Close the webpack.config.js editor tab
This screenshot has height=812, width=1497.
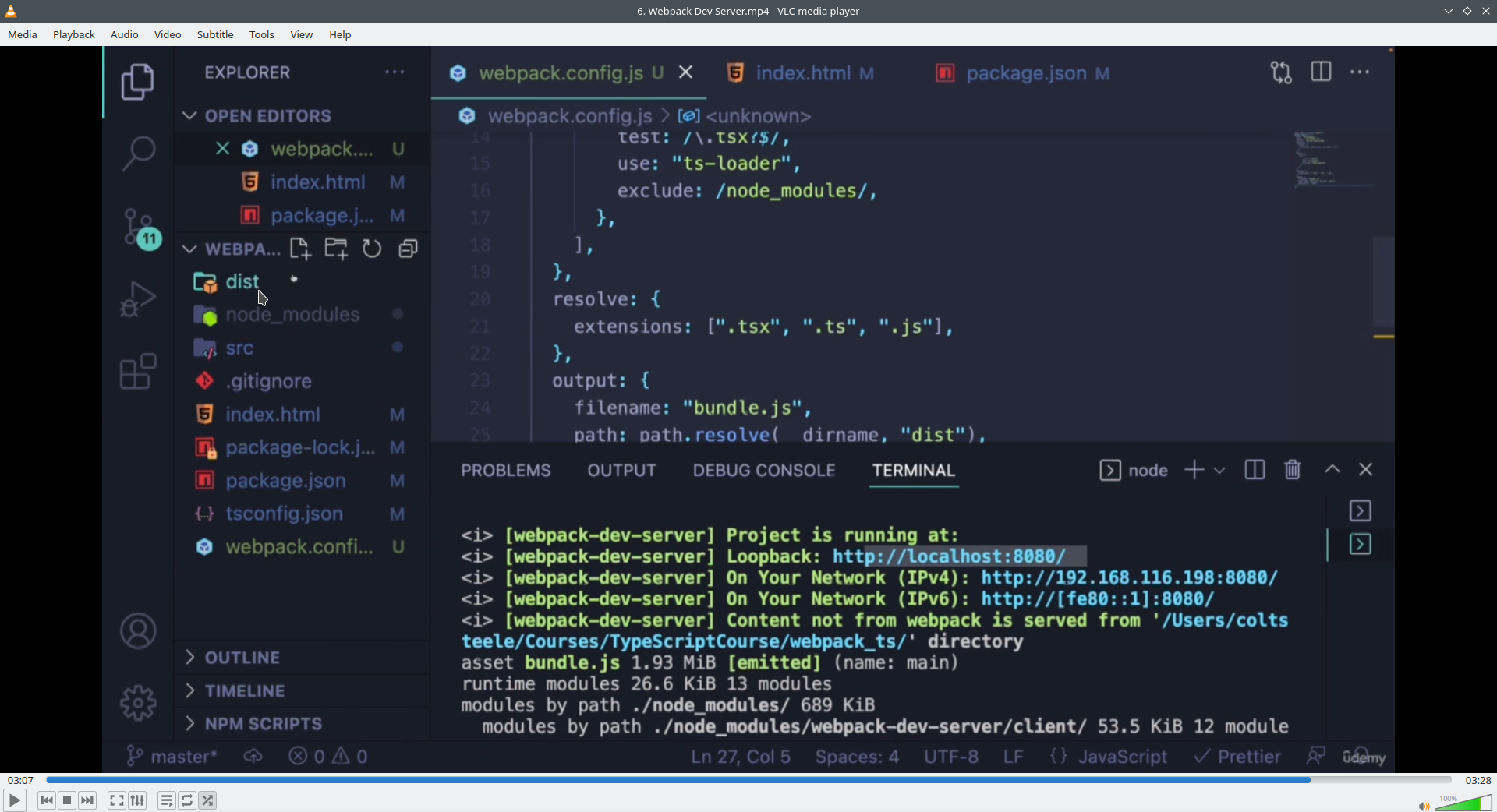(686, 72)
